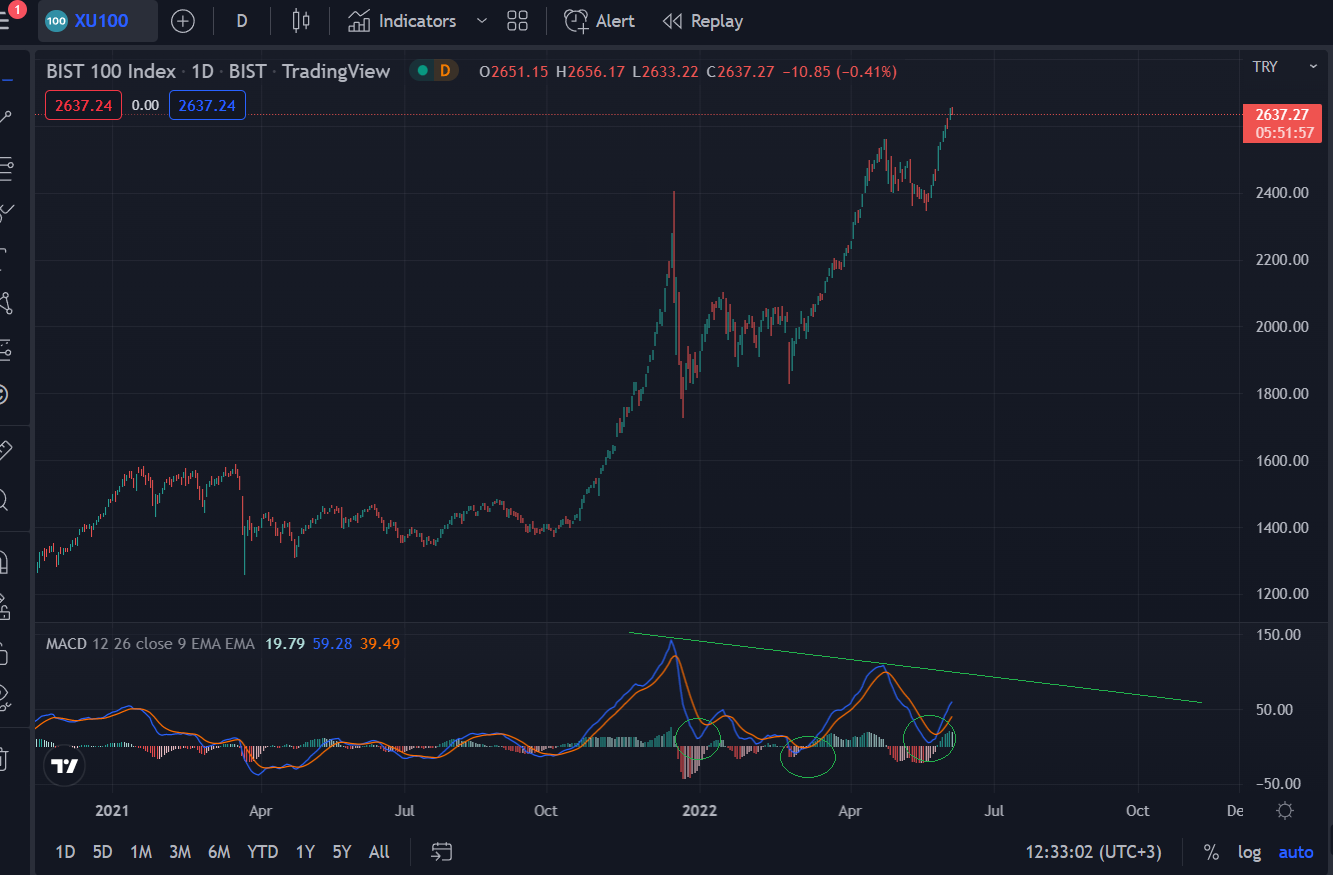Click the MACD histogram value 19.79
Screen dimensions: 1333x875
click(x=283, y=644)
